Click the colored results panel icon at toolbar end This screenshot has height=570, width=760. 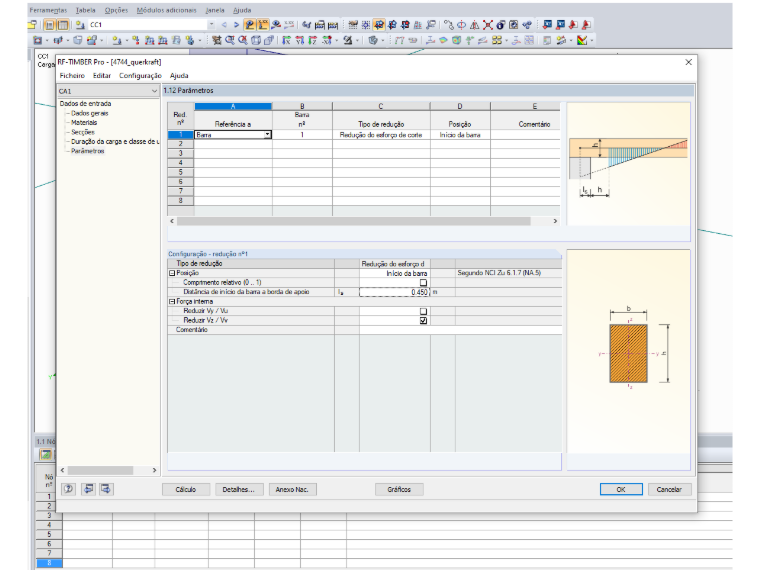582,40
